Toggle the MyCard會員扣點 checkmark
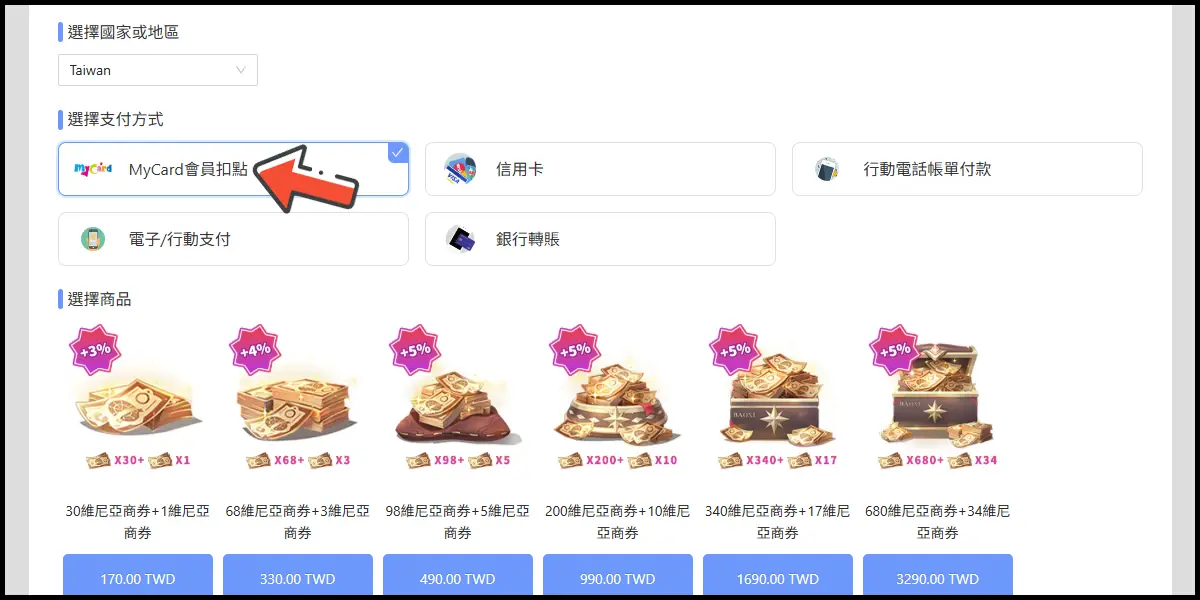This screenshot has height=600, width=1200. point(398,152)
